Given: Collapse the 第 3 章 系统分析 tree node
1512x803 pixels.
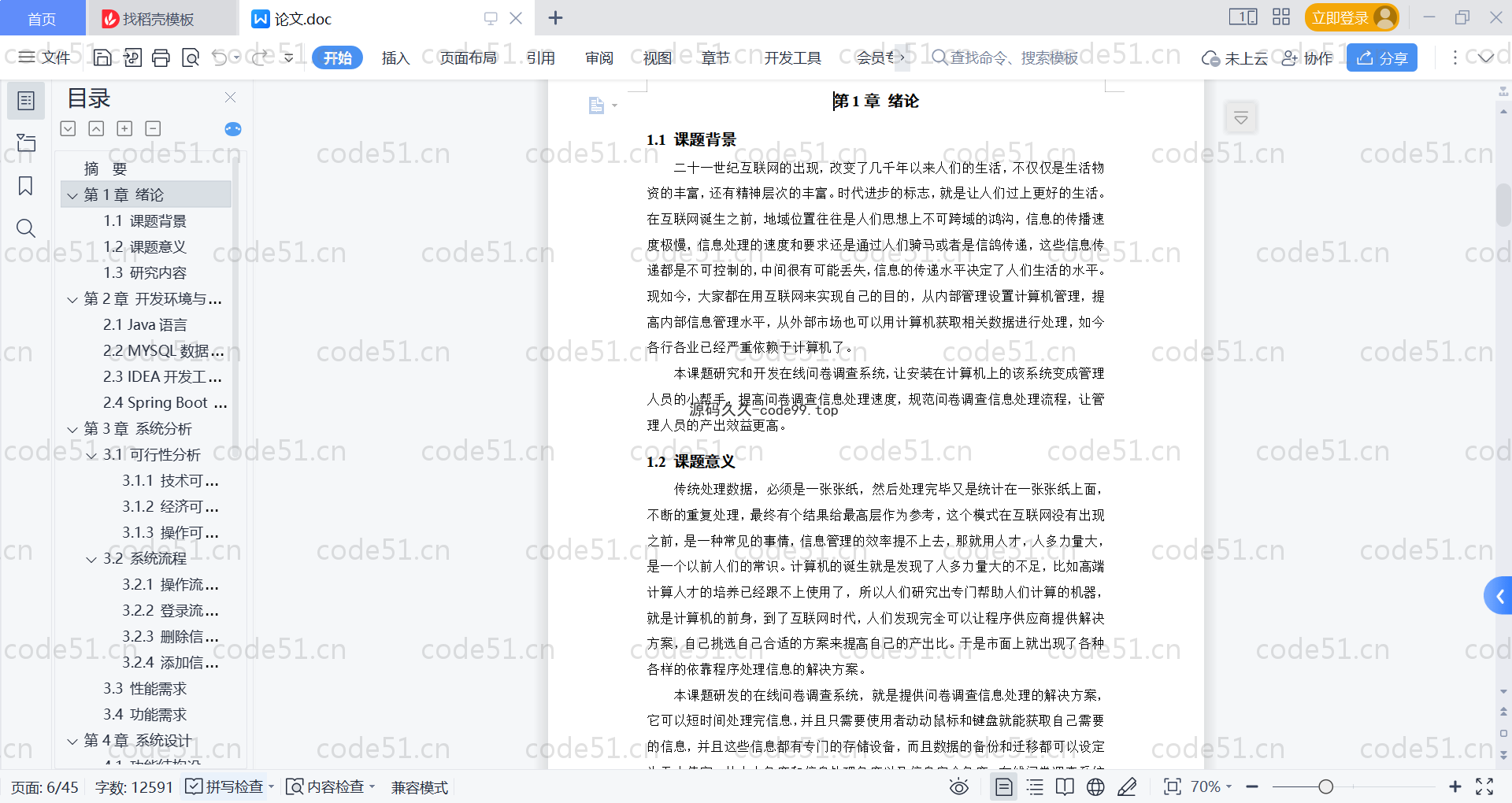Looking at the screenshot, I should click(72, 429).
